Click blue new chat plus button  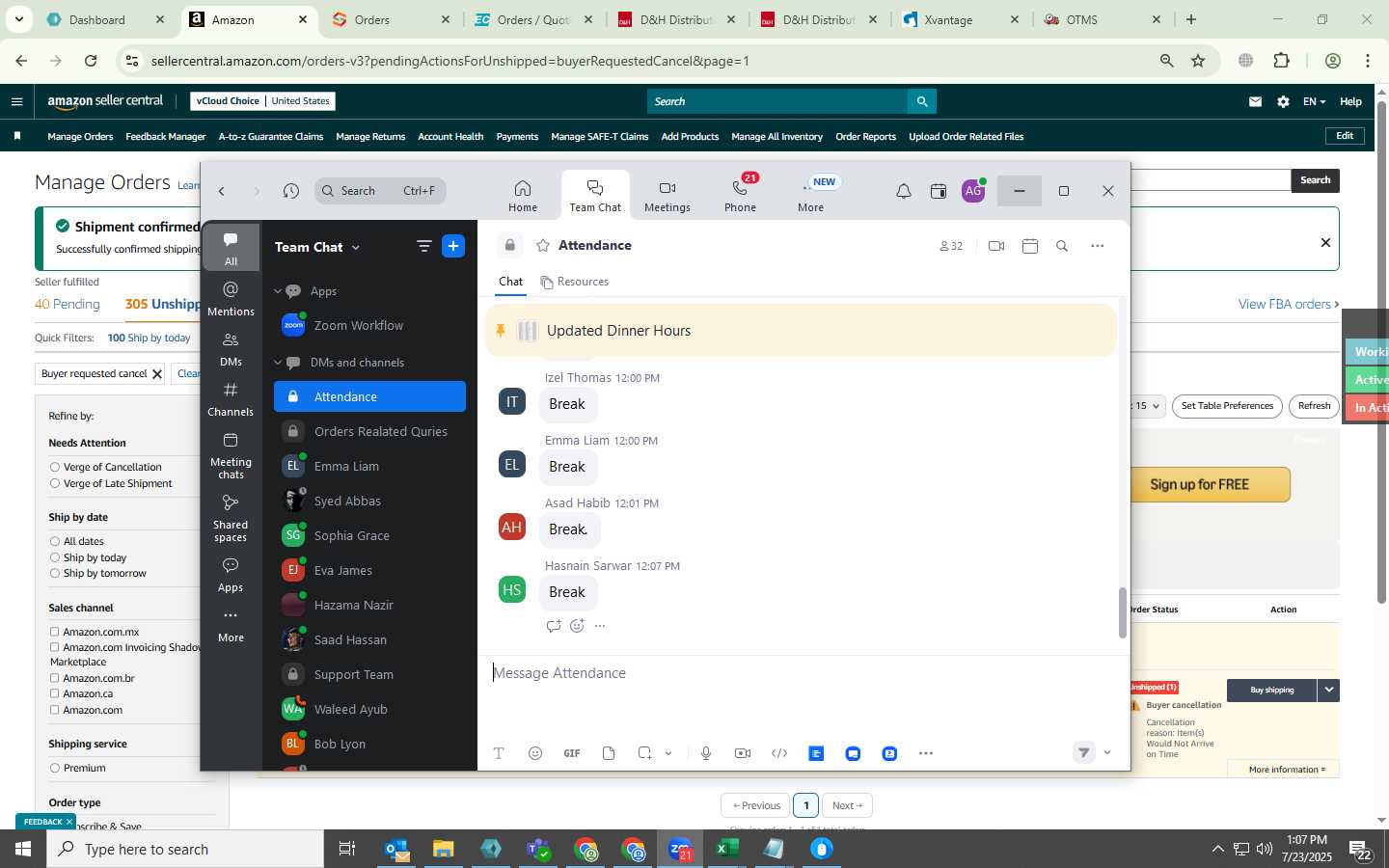[x=453, y=246]
